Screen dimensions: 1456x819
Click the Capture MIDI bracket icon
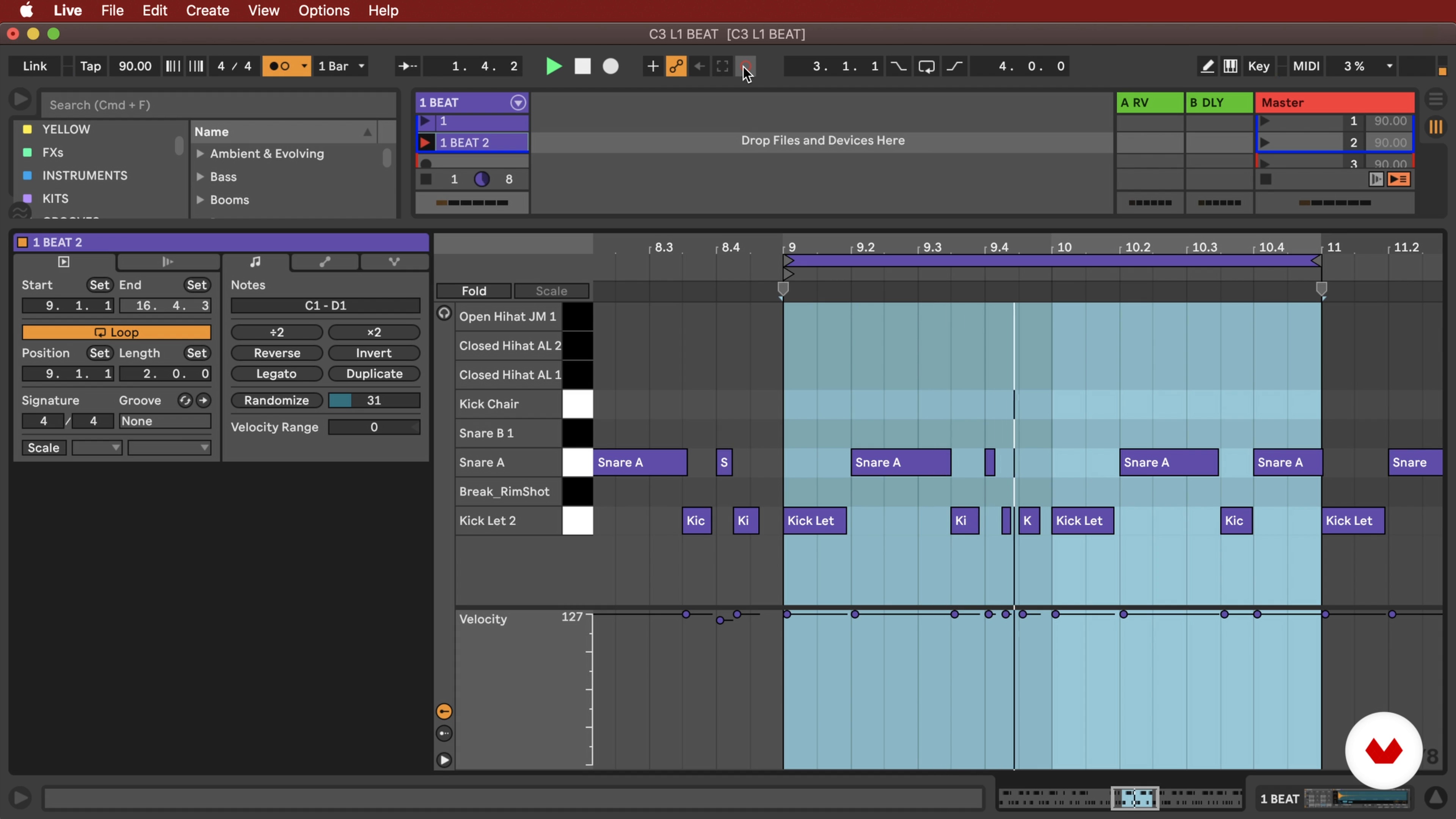[722, 66]
